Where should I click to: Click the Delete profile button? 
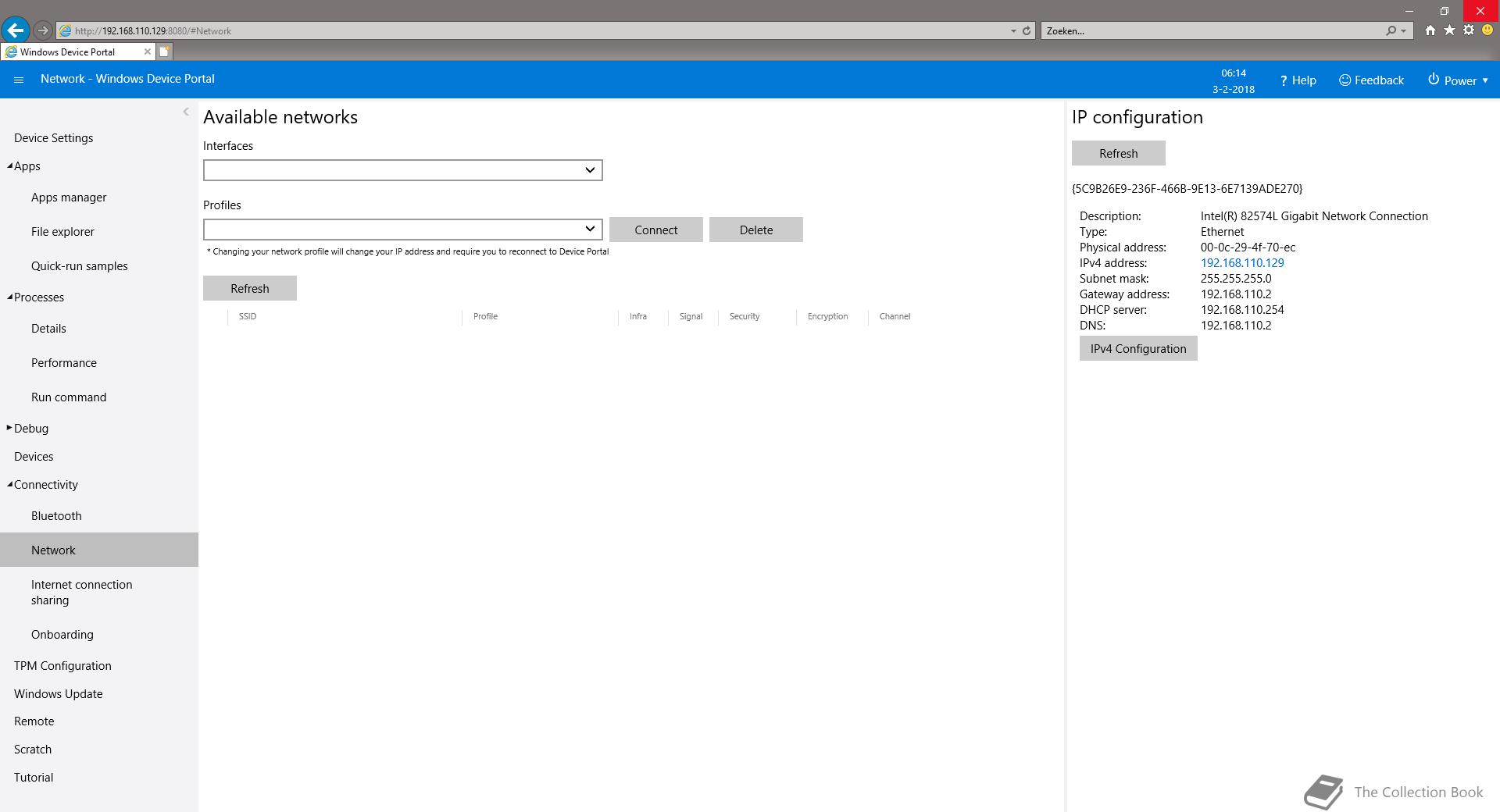(756, 230)
